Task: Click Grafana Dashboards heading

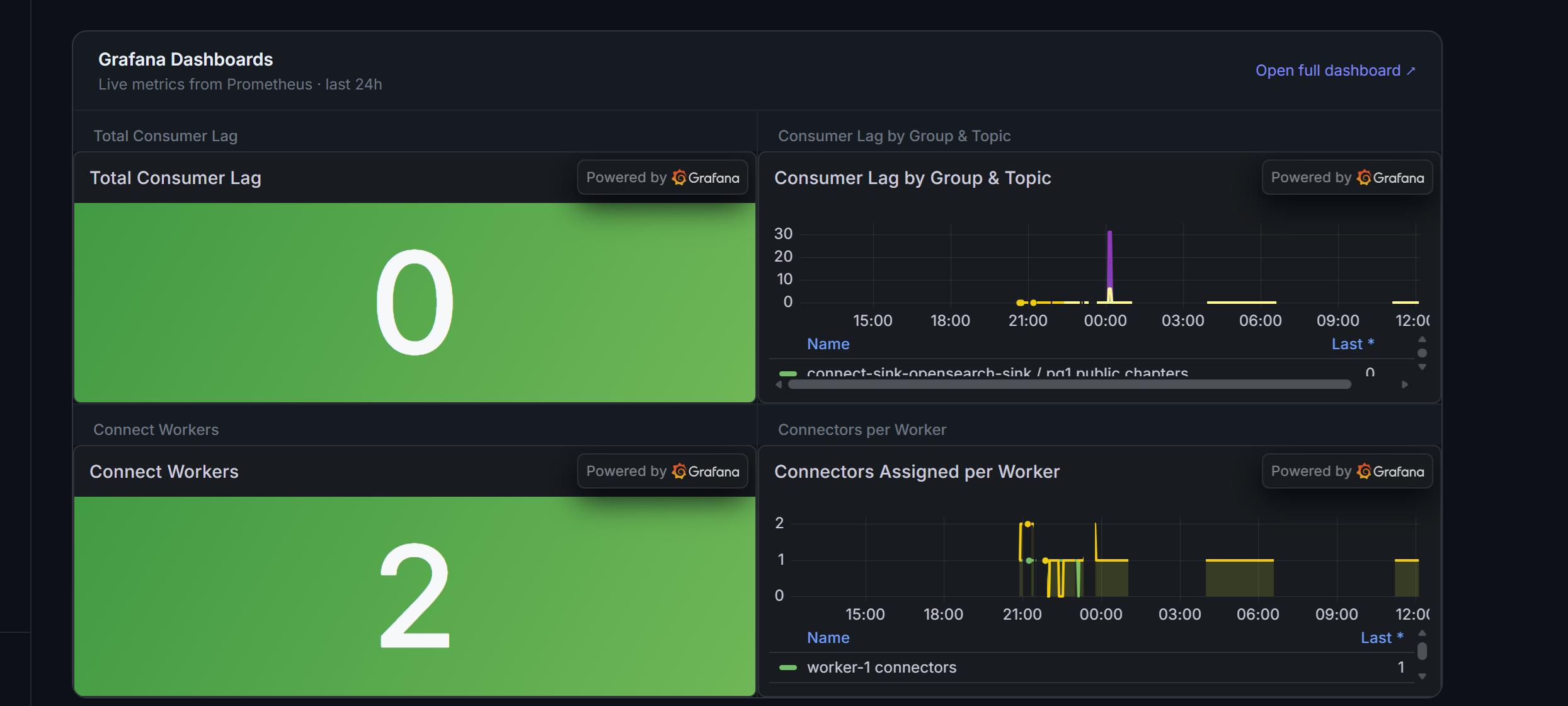Action: (x=185, y=59)
